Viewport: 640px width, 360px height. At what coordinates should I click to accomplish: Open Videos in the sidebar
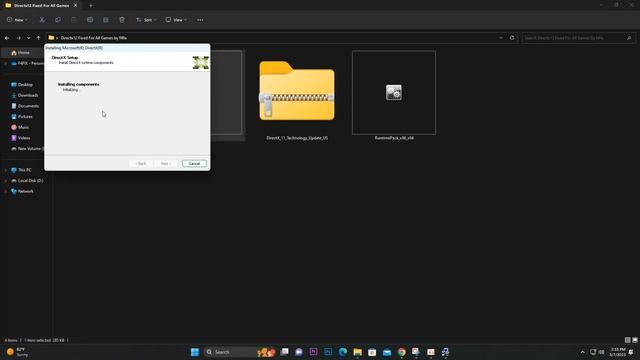pyautogui.click(x=24, y=138)
